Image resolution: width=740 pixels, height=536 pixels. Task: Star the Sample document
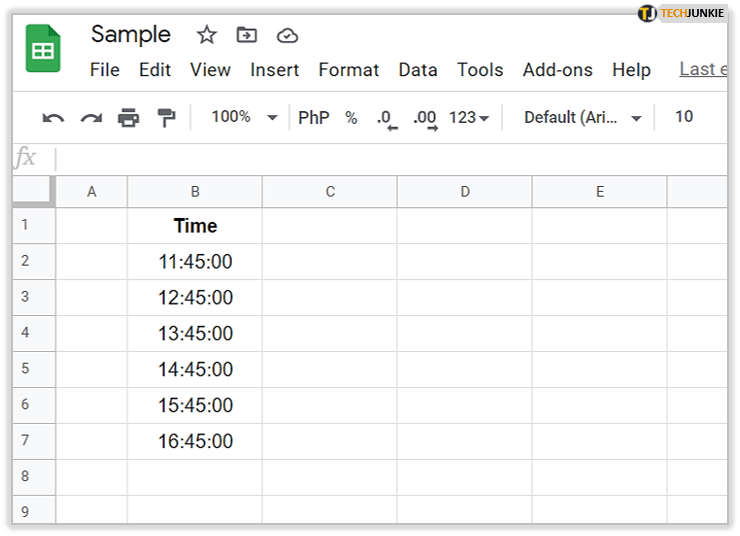207,35
